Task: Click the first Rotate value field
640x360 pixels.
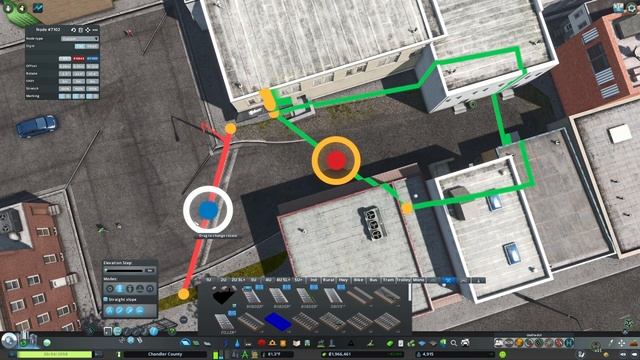Action: point(65,73)
